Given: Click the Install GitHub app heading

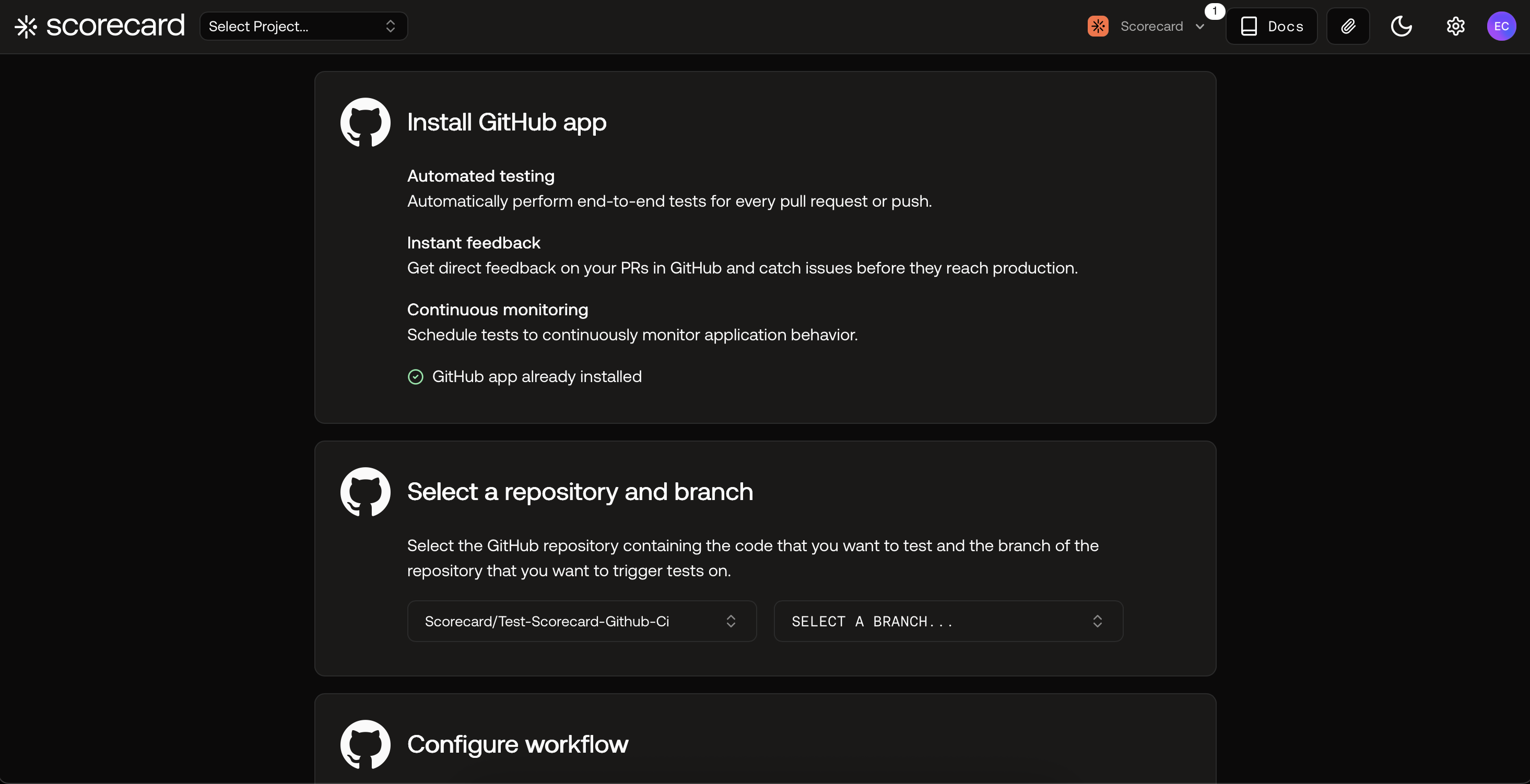Looking at the screenshot, I should coord(507,122).
